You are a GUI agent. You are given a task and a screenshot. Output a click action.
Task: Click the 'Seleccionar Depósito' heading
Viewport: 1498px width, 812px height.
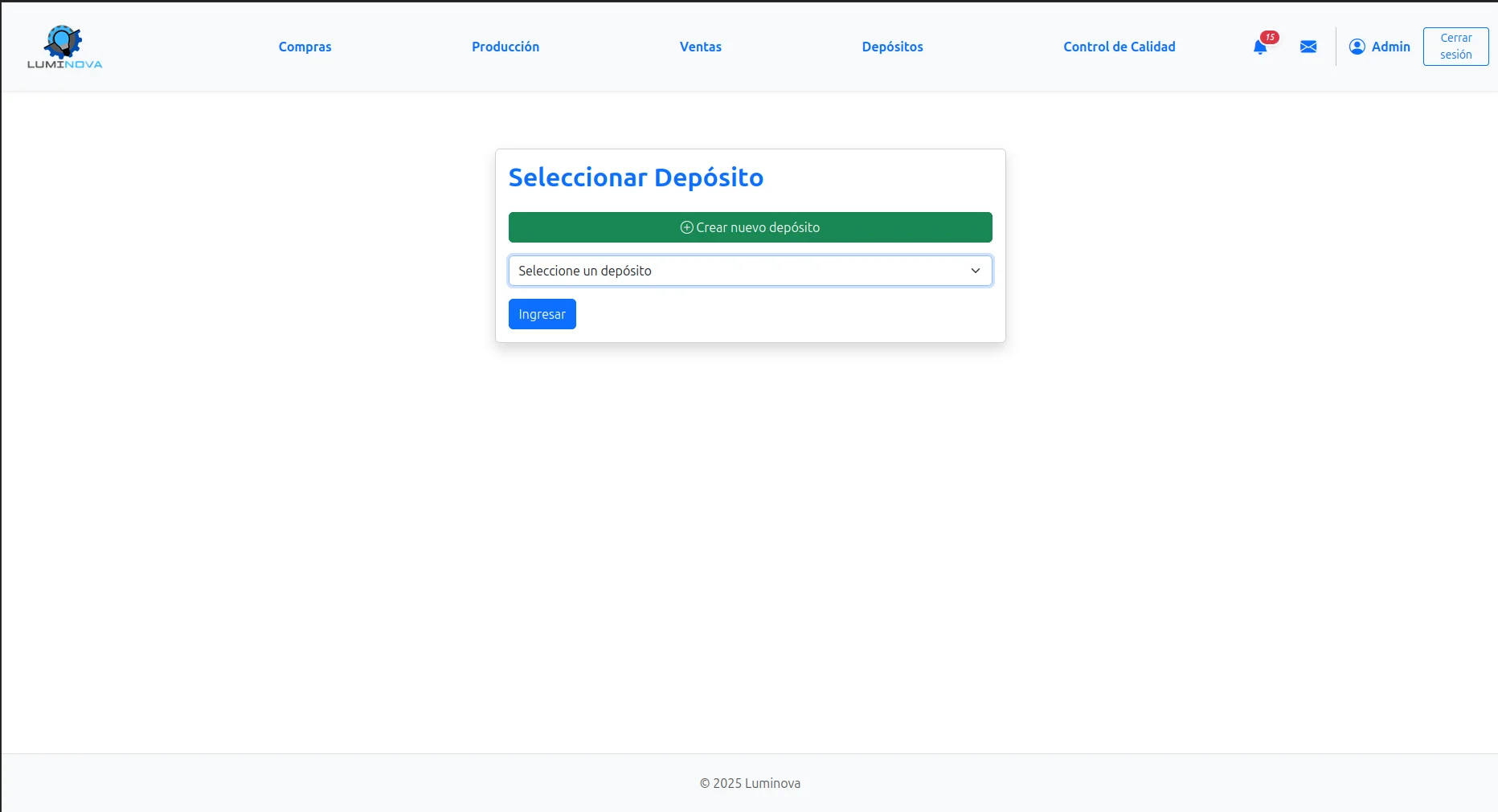[636, 177]
